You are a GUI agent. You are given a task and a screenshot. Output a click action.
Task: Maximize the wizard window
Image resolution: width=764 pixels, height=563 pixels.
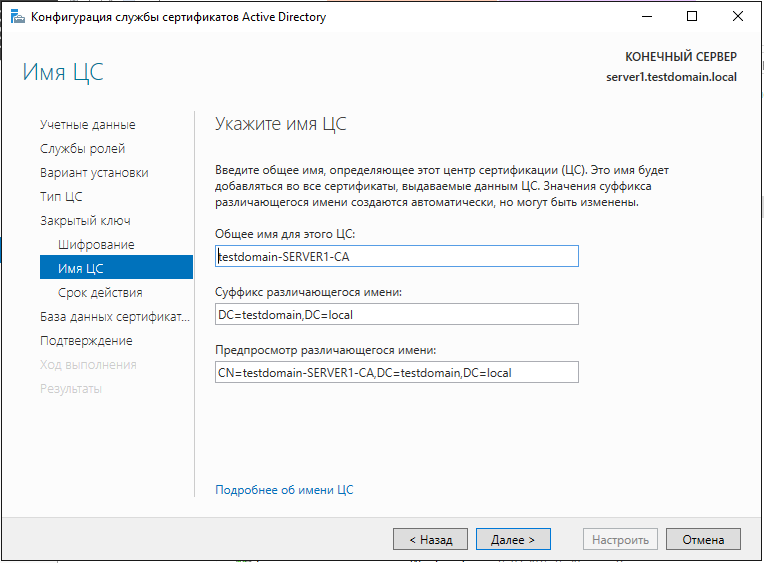[693, 17]
